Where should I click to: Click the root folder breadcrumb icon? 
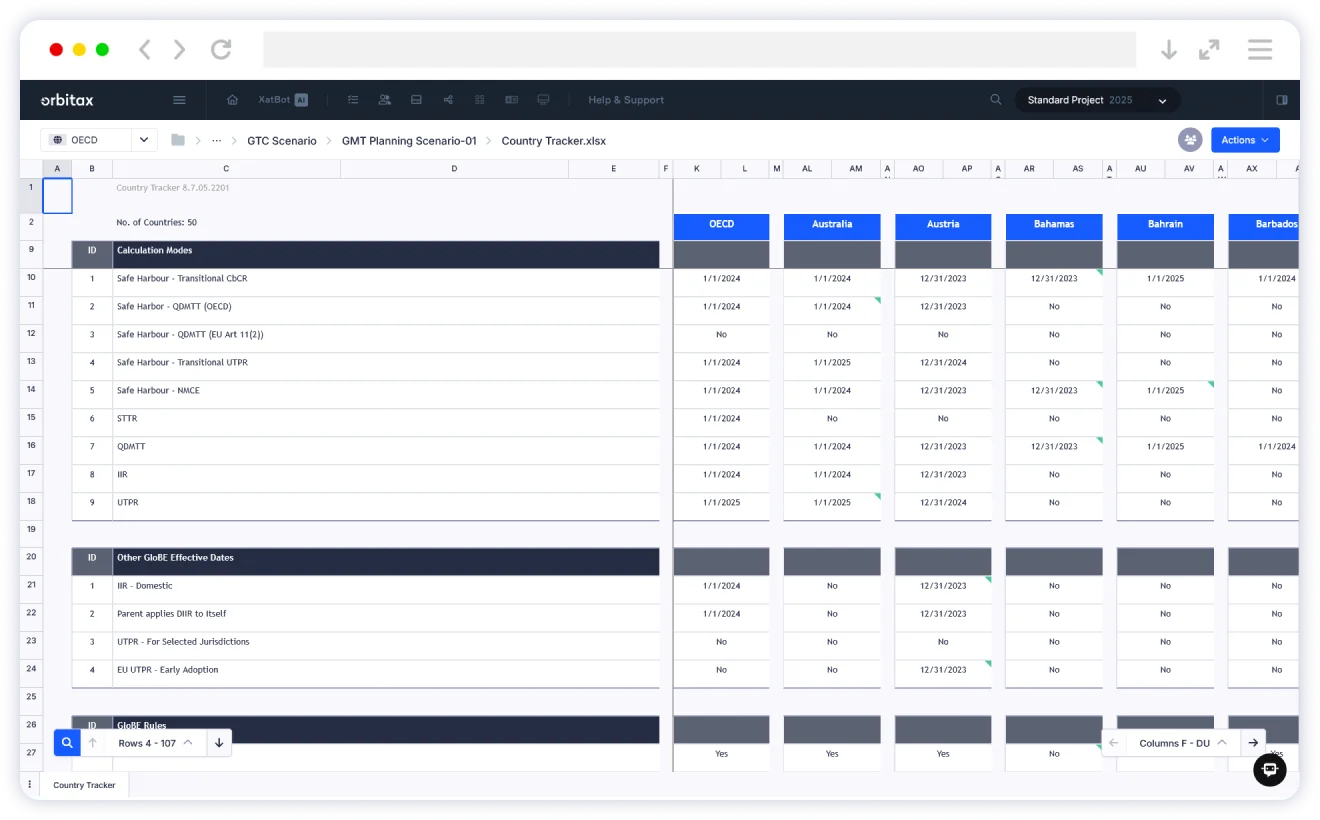coord(178,140)
